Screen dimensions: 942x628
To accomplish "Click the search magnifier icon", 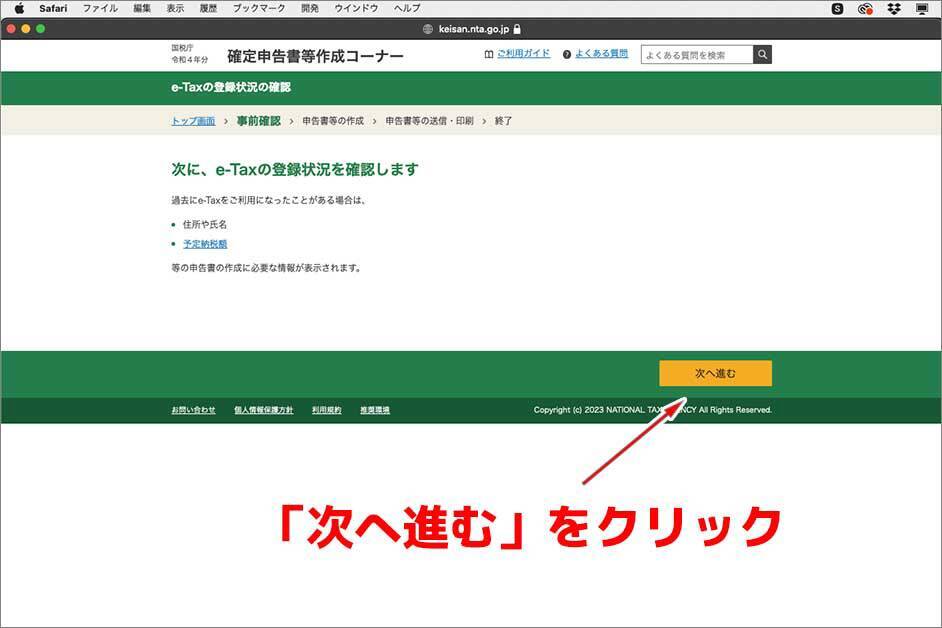I will point(762,55).
